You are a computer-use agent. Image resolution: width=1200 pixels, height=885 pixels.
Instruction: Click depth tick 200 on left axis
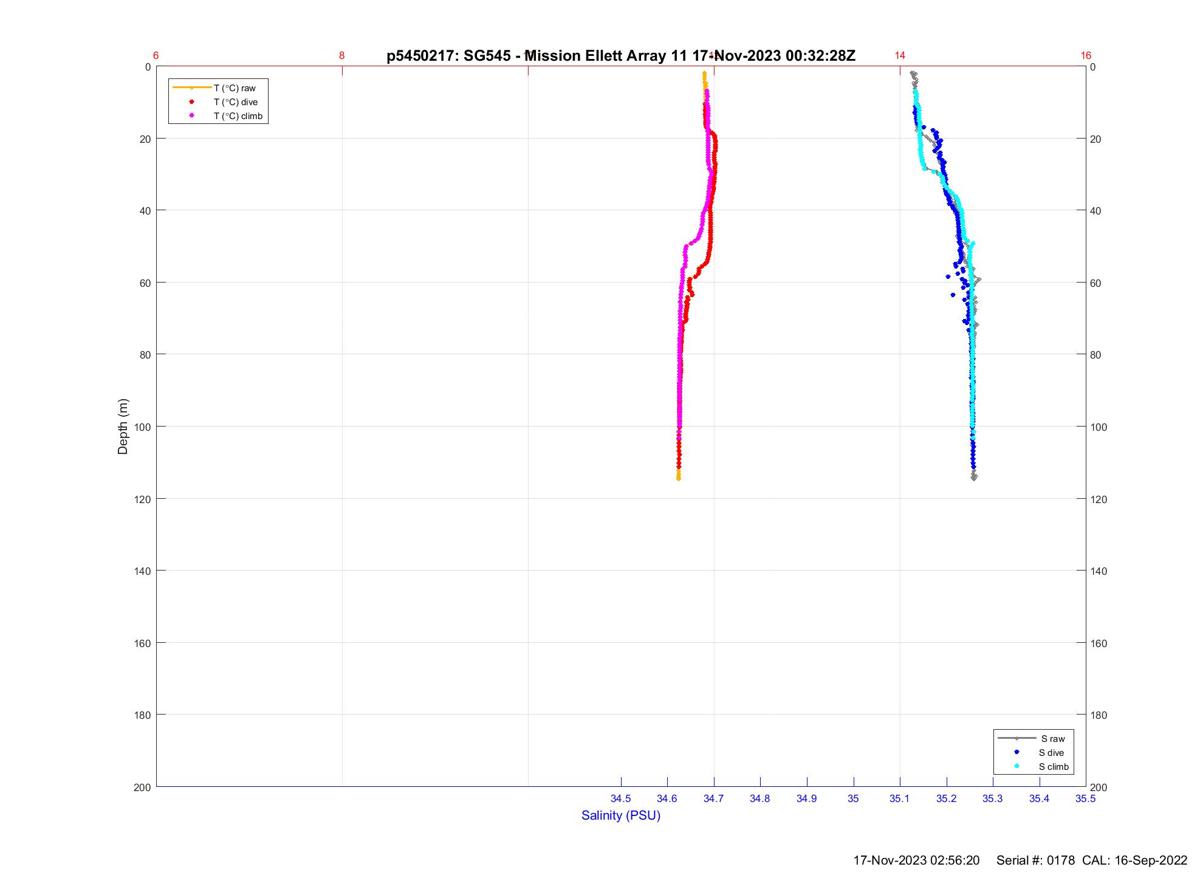(142, 787)
